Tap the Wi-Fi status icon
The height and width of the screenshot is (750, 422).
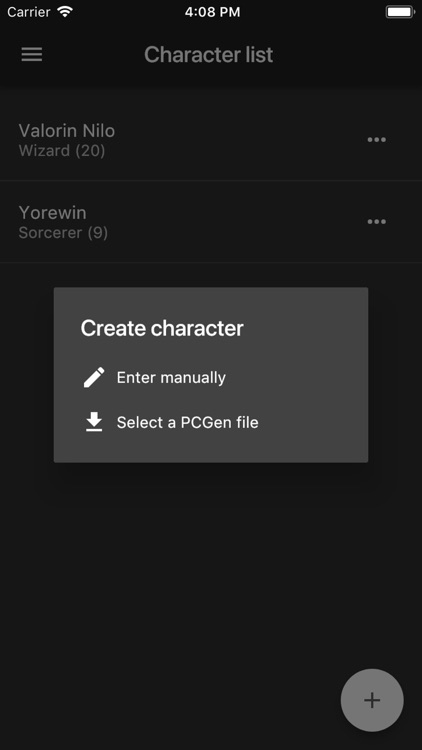click(x=64, y=11)
